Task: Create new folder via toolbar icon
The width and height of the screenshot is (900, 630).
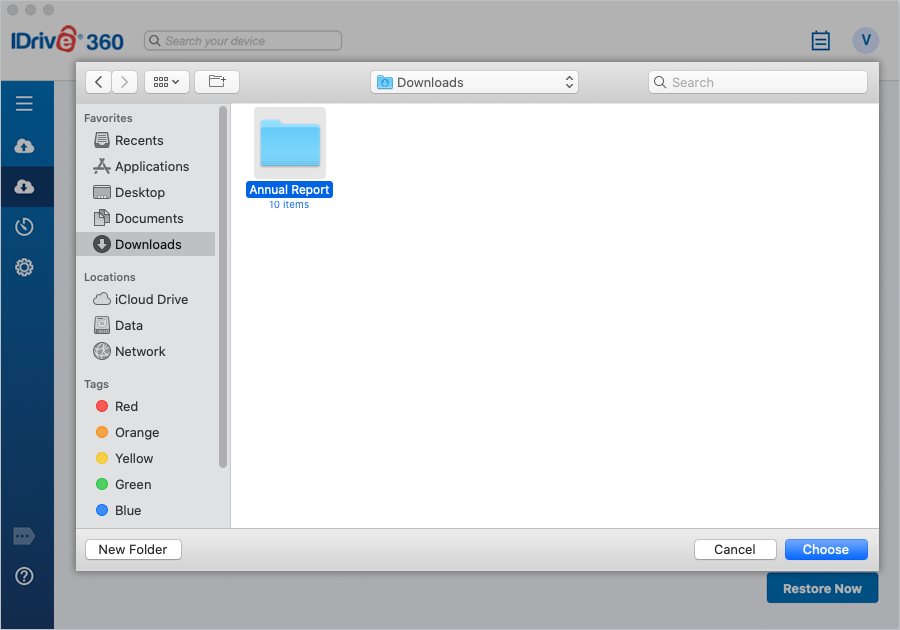Action: pyautogui.click(x=217, y=82)
